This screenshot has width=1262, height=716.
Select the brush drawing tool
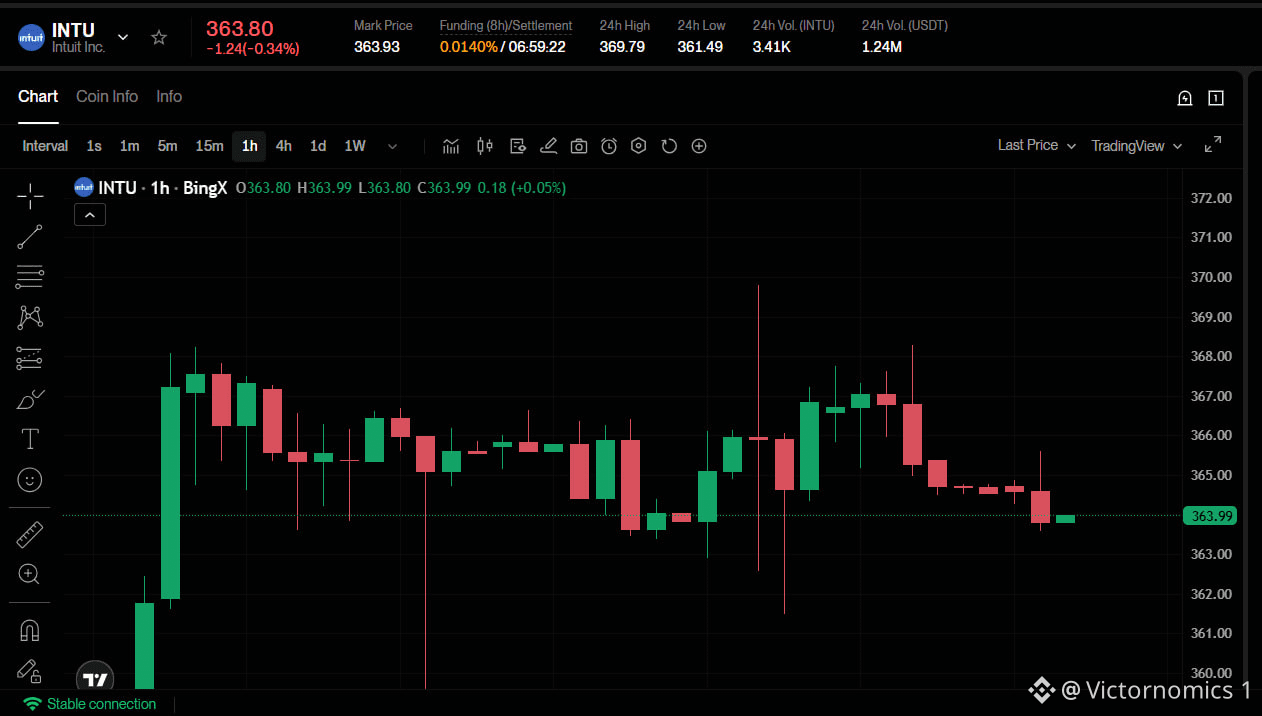point(31,399)
